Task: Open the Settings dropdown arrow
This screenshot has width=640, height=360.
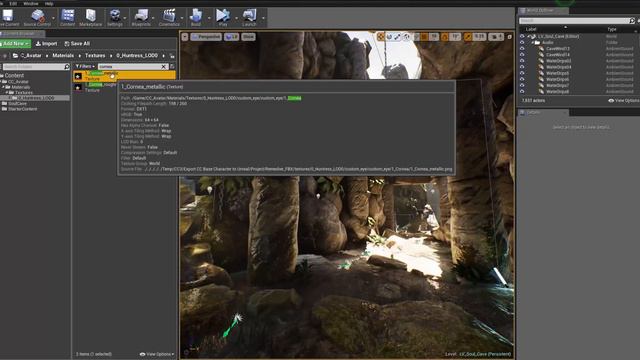Action: 125,18
